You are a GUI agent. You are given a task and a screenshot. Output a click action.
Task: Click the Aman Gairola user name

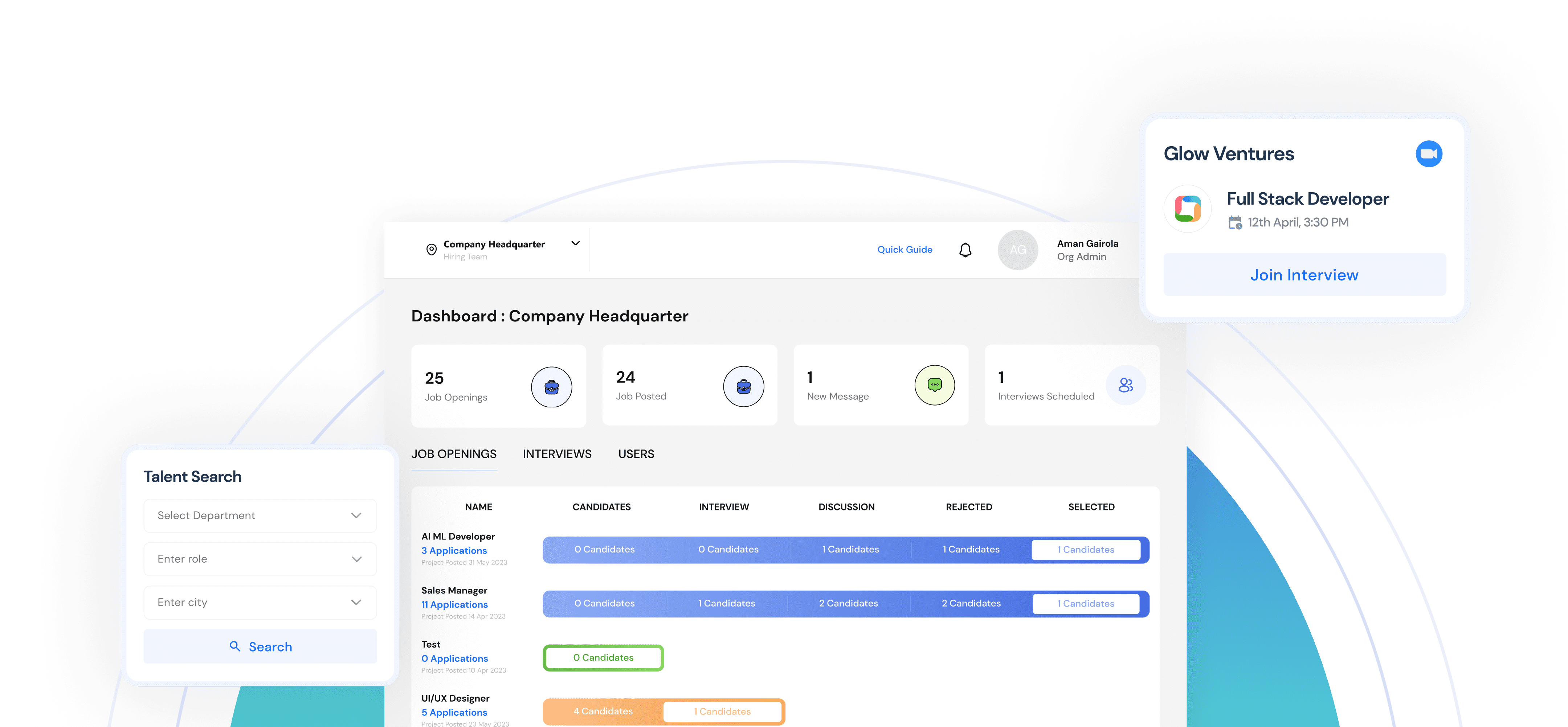coord(1088,243)
